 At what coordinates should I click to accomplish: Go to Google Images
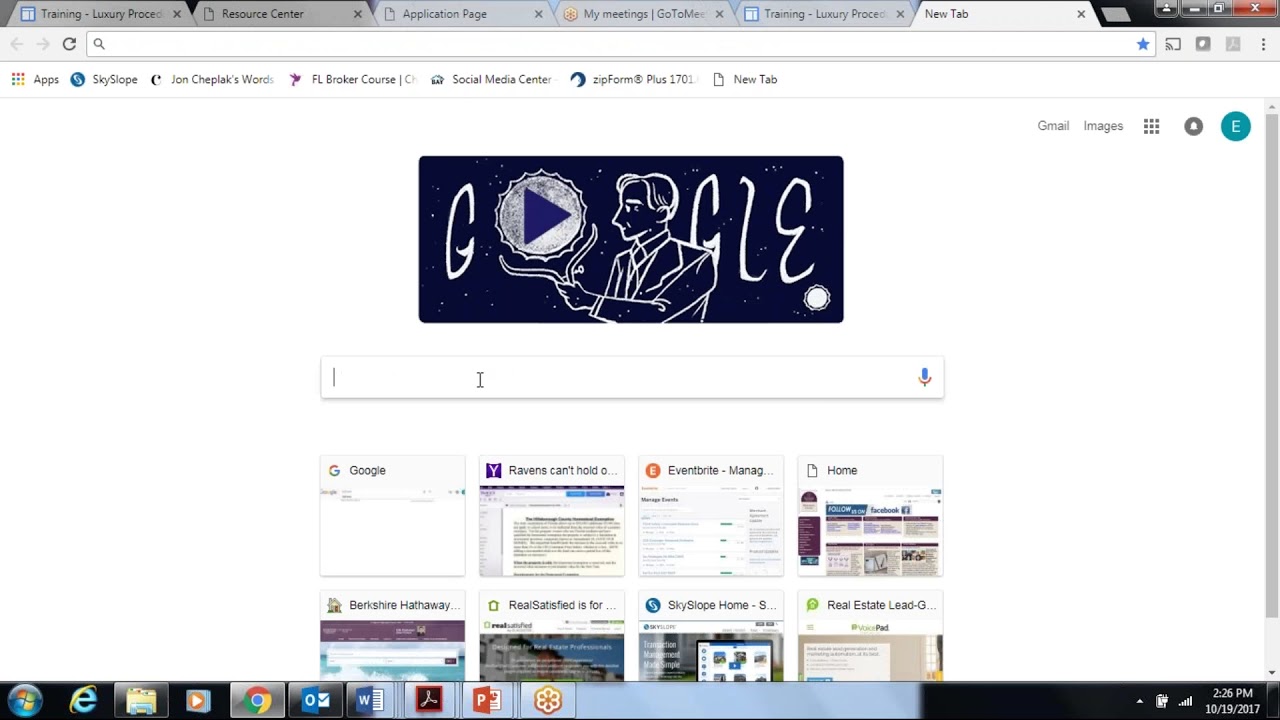point(1103,126)
